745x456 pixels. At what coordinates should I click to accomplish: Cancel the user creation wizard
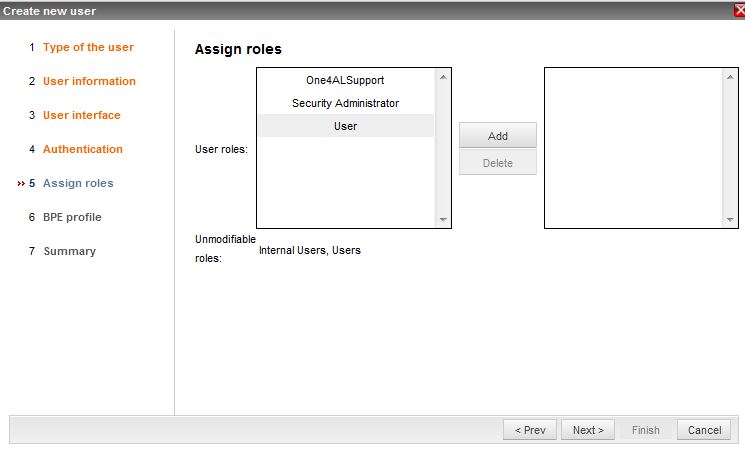pyautogui.click(x=704, y=430)
